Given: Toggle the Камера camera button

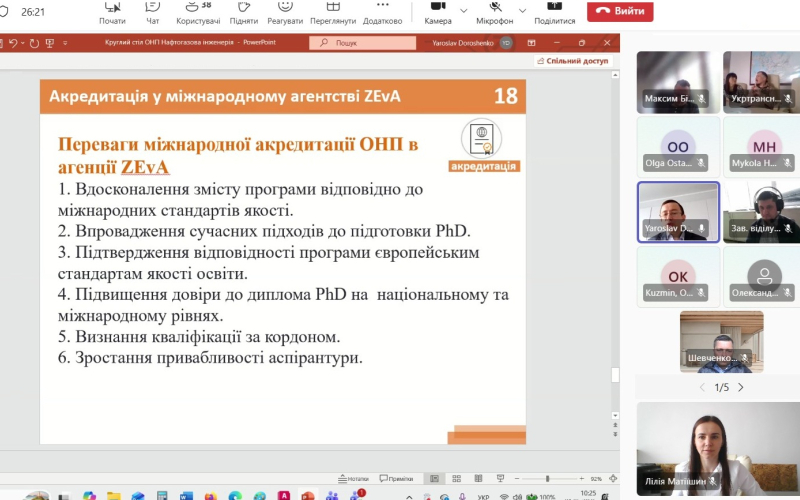Looking at the screenshot, I should (438, 13).
